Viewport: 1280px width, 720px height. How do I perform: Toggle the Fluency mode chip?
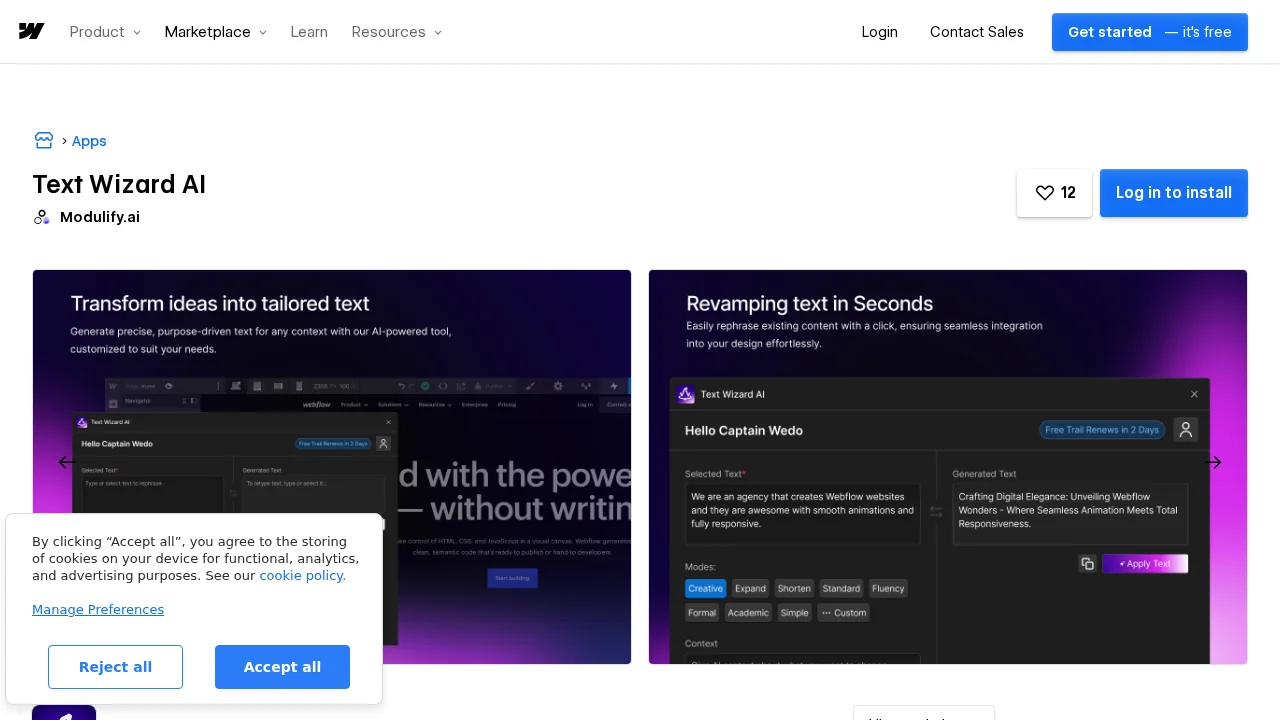pyautogui.click(x=888, y=588)
